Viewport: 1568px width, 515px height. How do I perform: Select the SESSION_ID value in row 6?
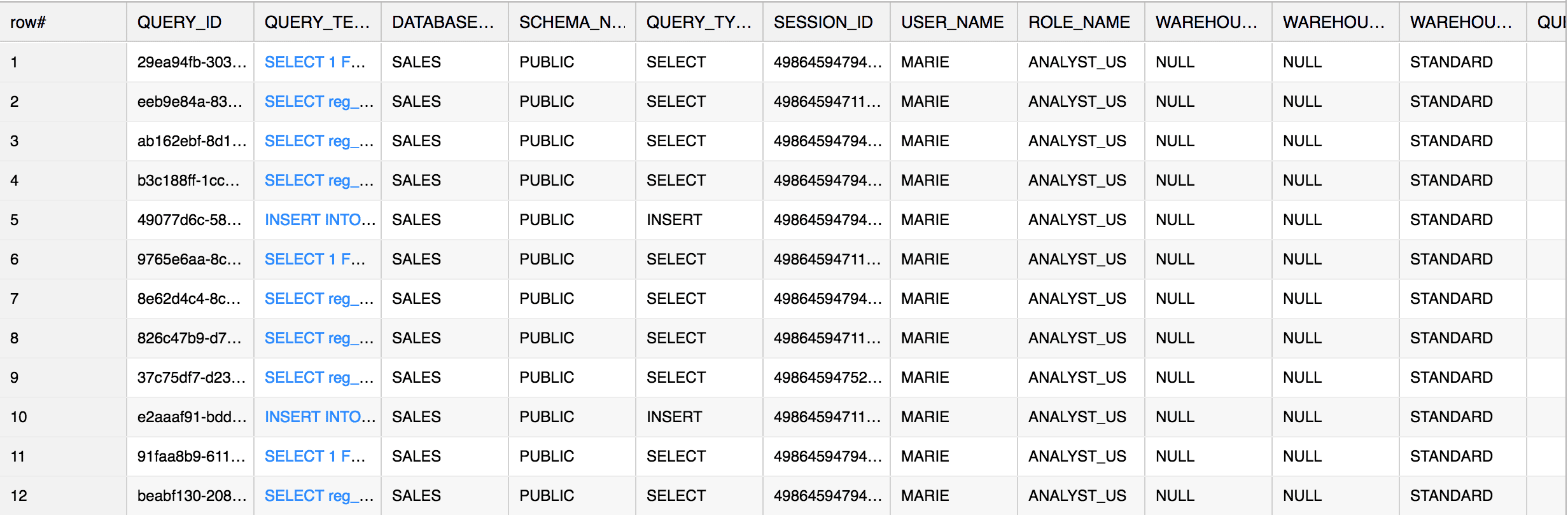(x=825, y=259)
